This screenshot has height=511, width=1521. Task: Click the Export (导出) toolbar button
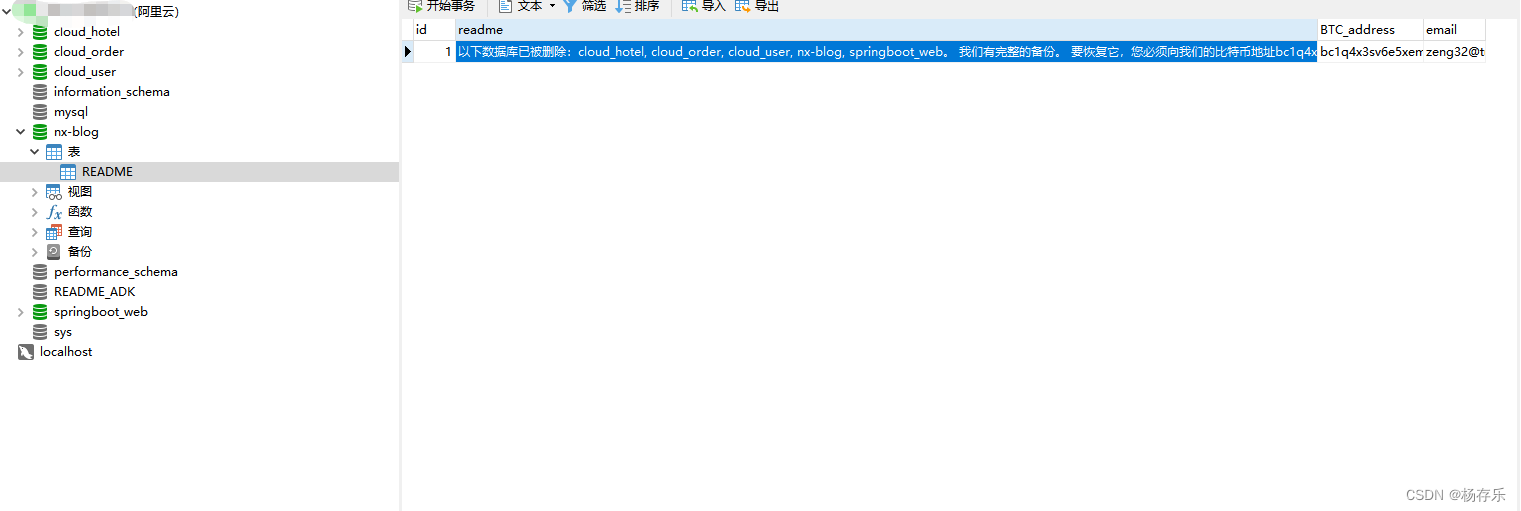[757, 6]
